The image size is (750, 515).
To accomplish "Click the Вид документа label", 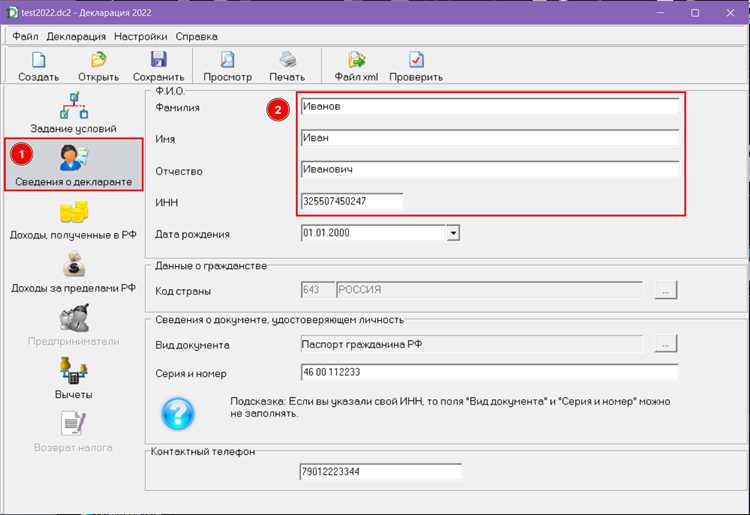I will tap(192, 345).
